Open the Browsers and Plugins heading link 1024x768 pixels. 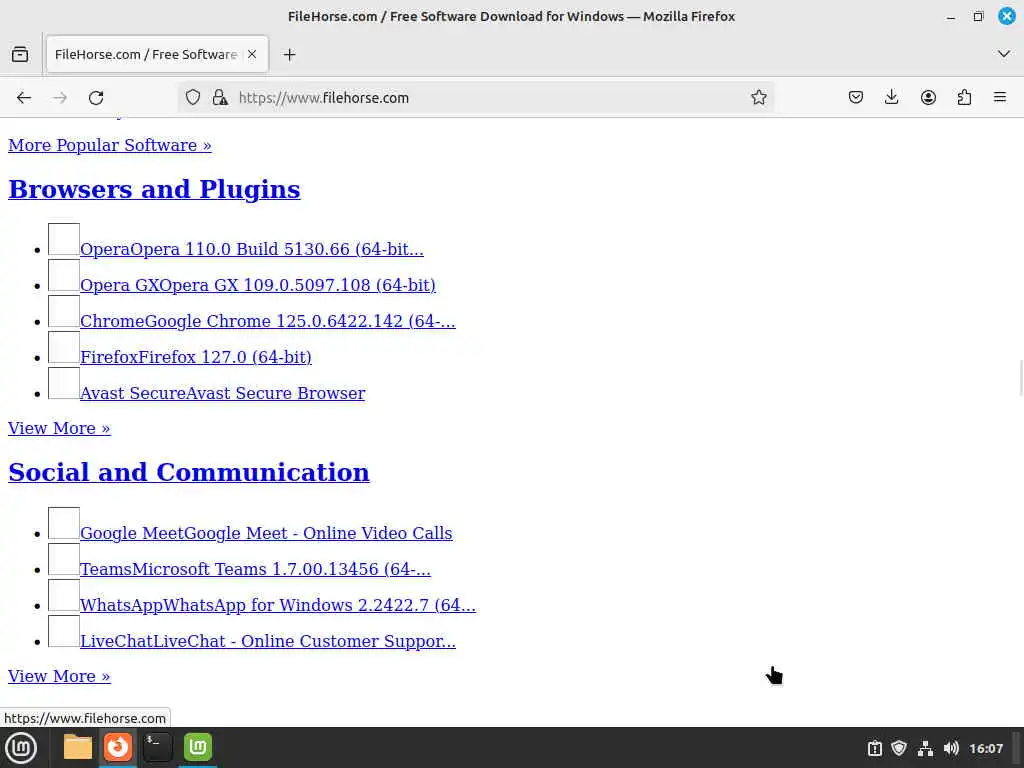pyautogui.click(x=154, y=189)
